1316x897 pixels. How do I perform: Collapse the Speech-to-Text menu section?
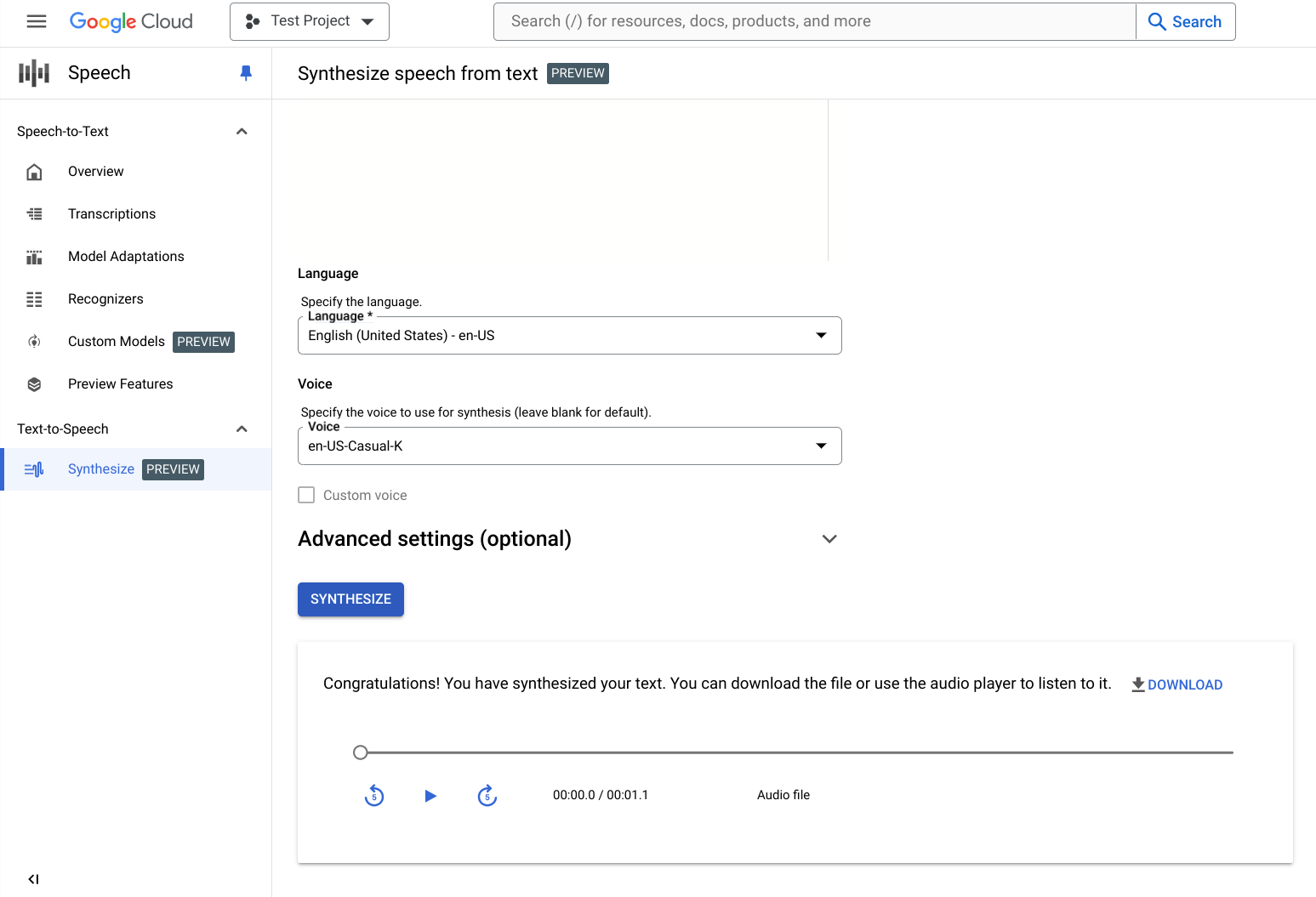pyautogui.click(x=242, y=132)
